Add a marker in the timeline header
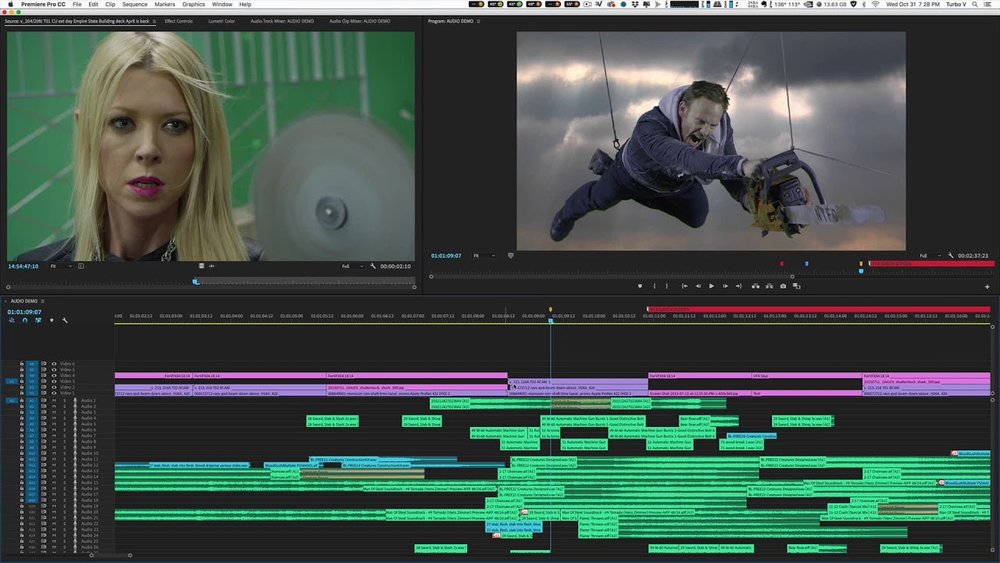The height and width of the screenshot is (563, 1000). pos(52,320)
